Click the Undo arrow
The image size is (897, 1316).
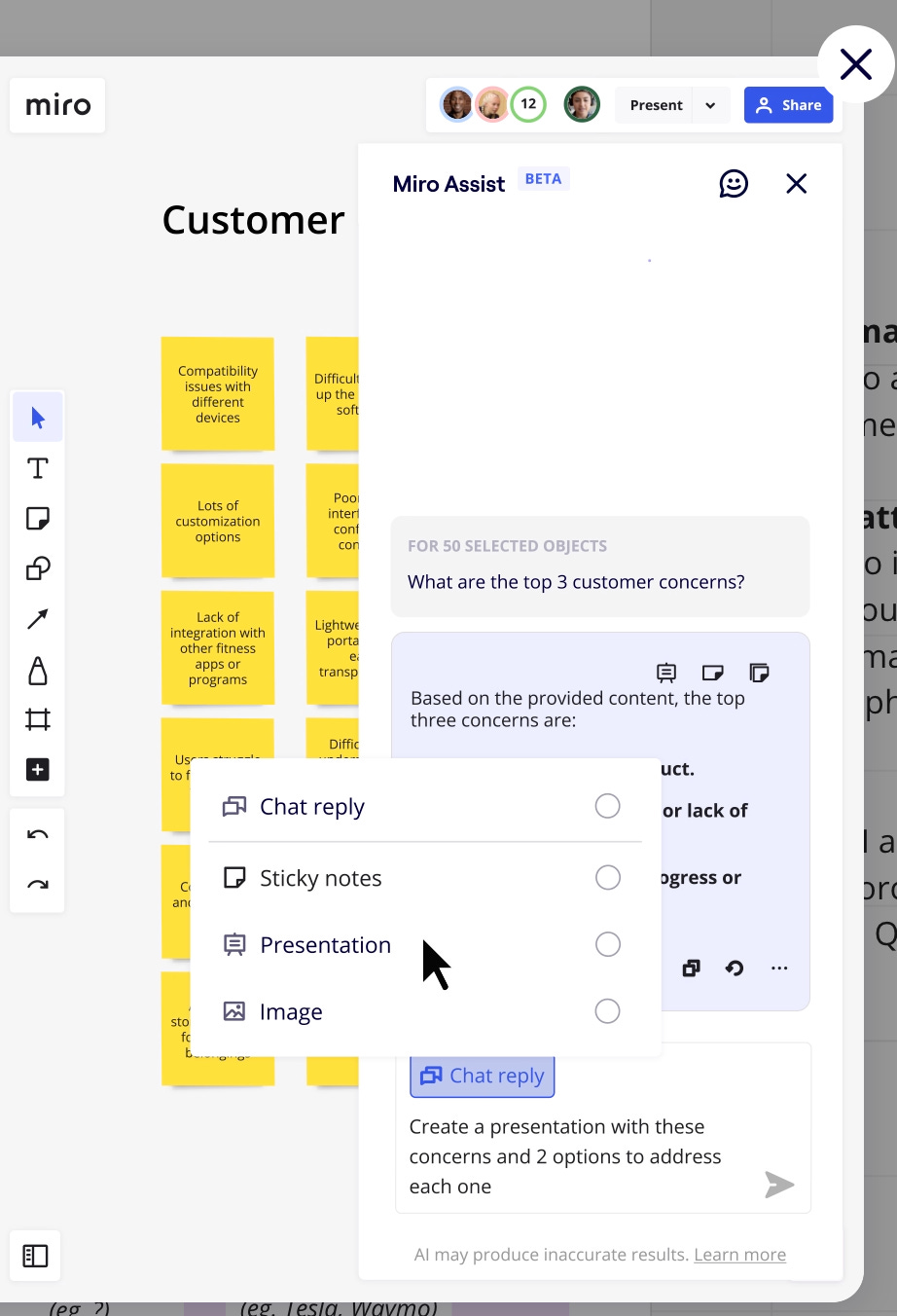(38, 834)
